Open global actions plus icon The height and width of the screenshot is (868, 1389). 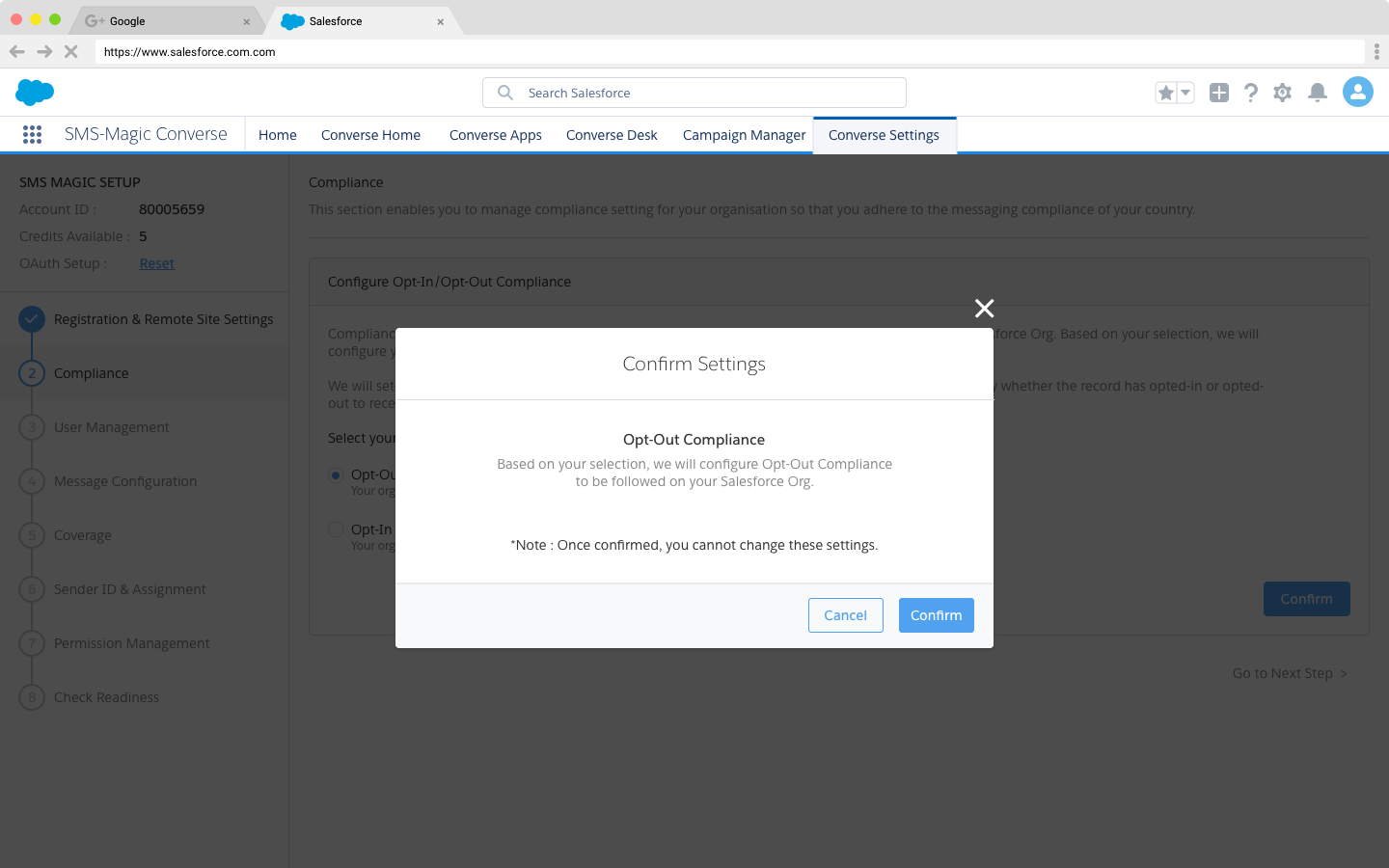(x=1219, y=93)
